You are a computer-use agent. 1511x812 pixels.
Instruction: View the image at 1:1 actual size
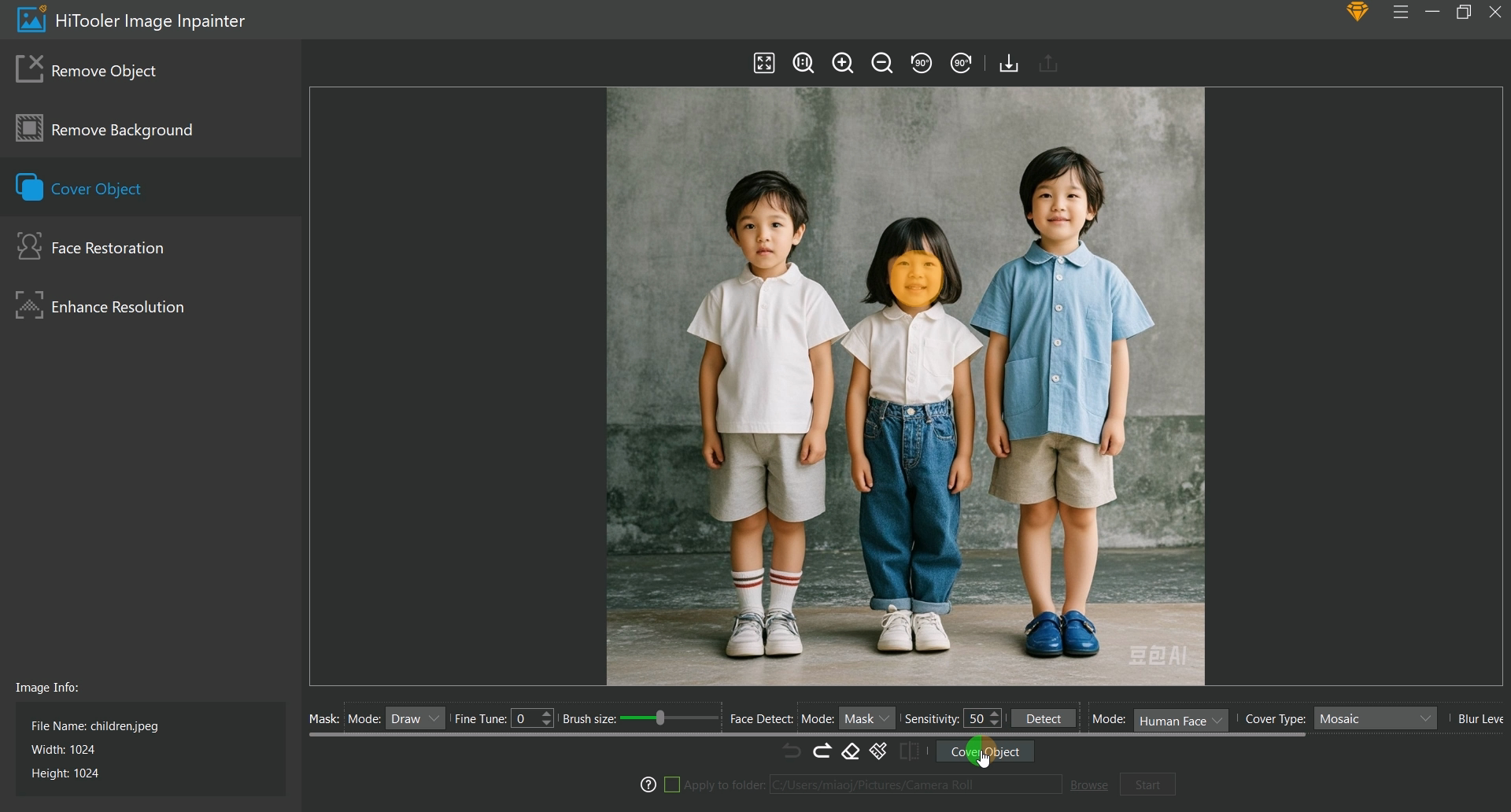803,63
